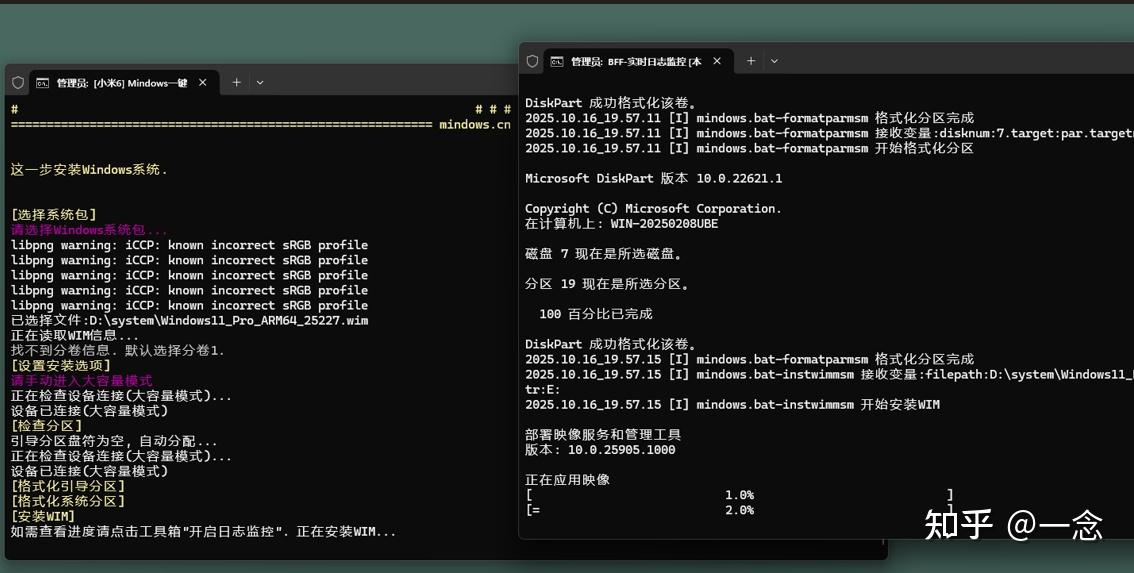Click the 分区 19 现在是所选分区 line
This screenshot has height=573, width=1134.
point(607,284)
